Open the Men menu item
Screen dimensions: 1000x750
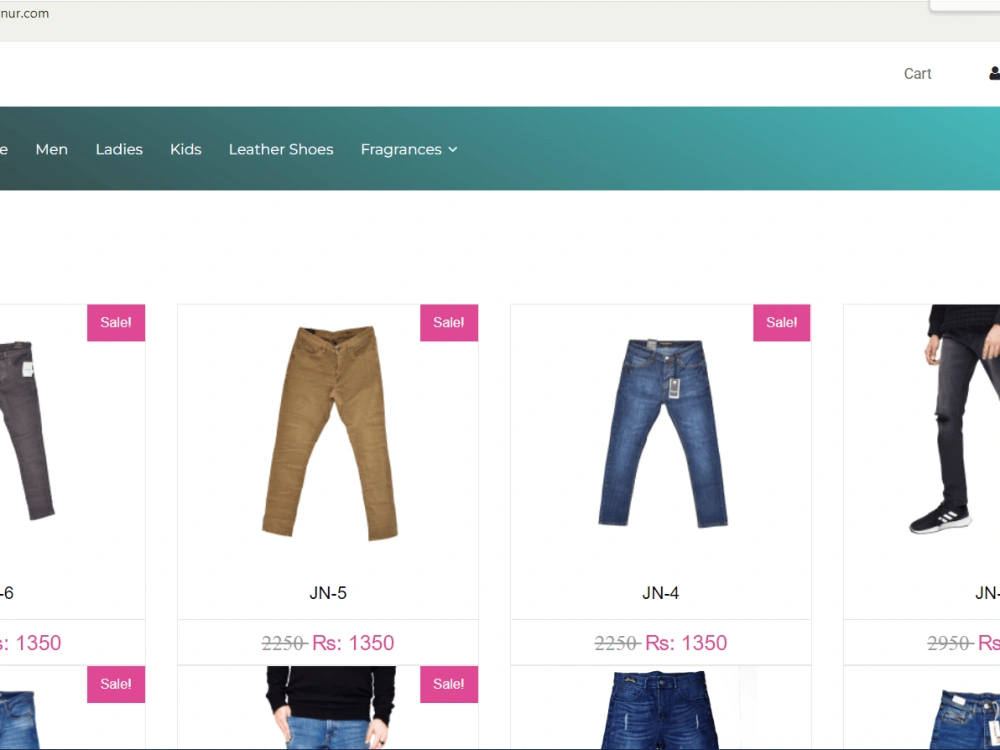pyautogui.click(x=52, y=149)
